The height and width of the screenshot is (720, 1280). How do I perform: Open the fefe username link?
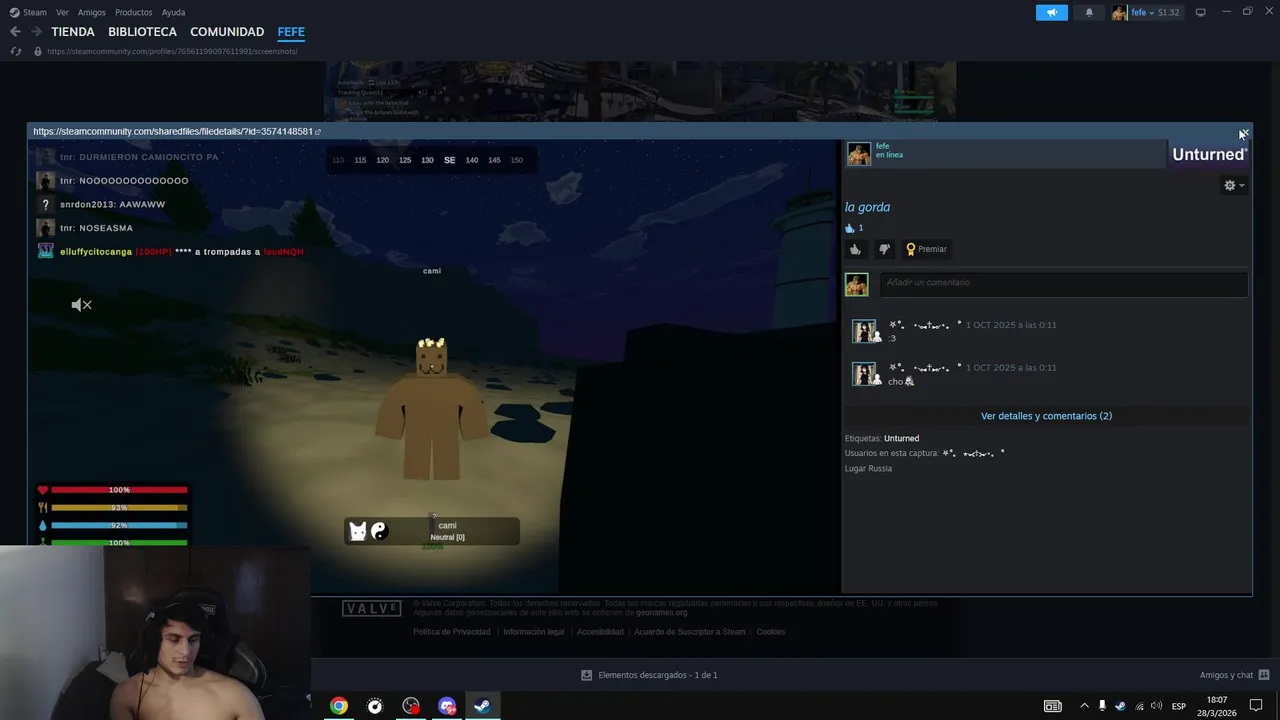(x=882, y=147)
